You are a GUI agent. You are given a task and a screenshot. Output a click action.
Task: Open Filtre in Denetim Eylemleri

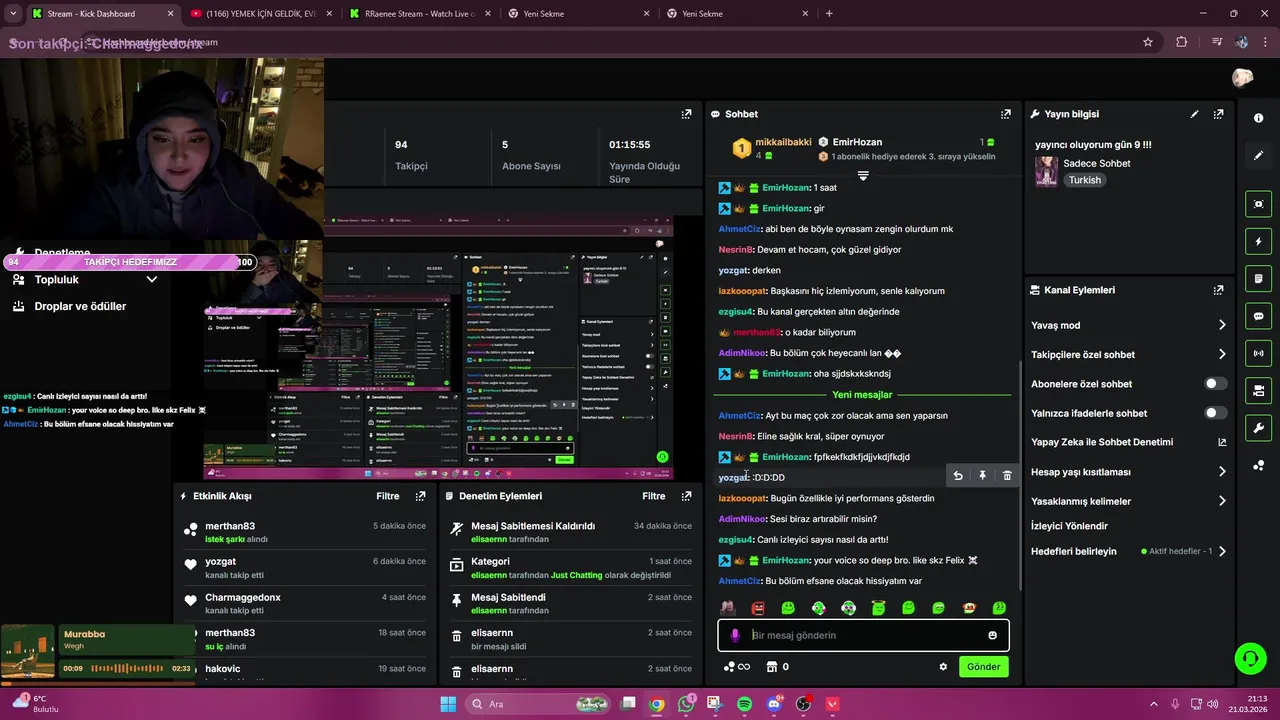click(653, 496)
